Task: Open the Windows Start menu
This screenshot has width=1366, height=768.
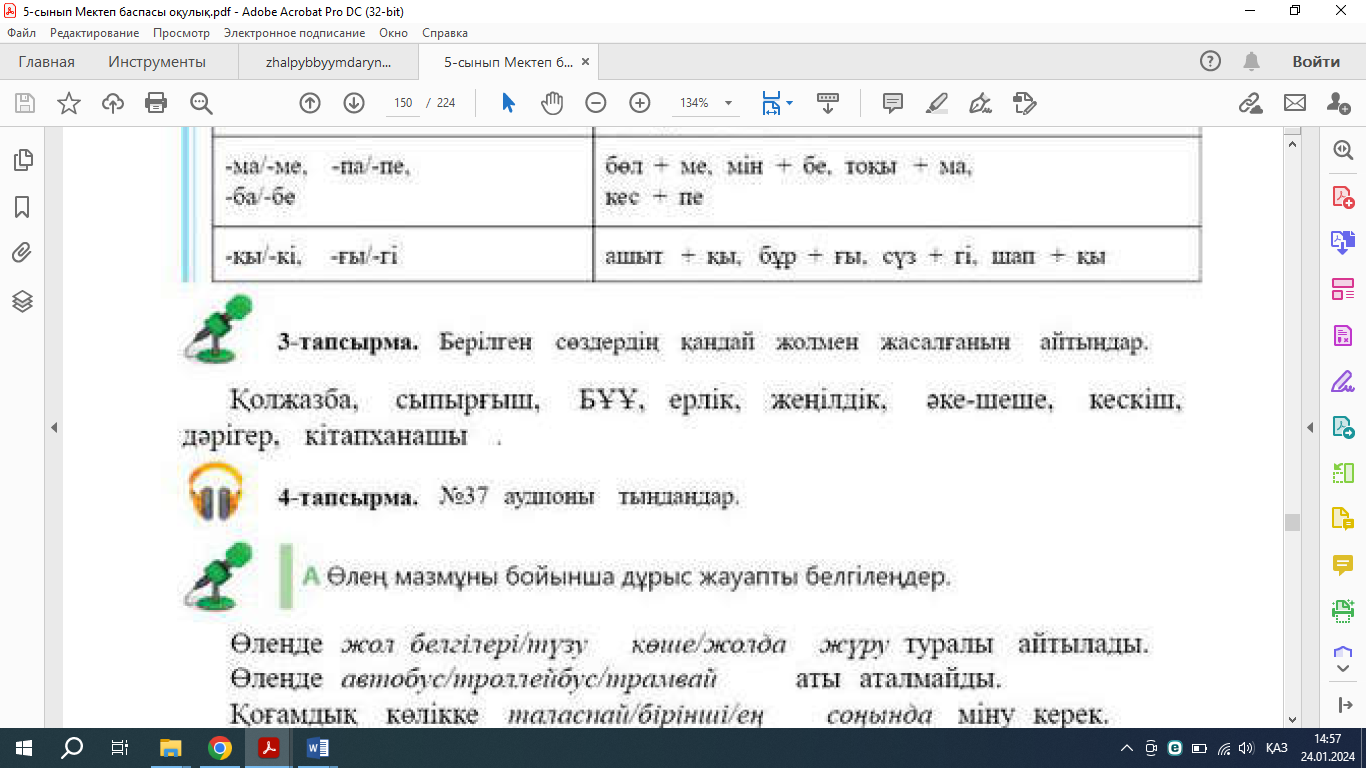Action: 23,747
